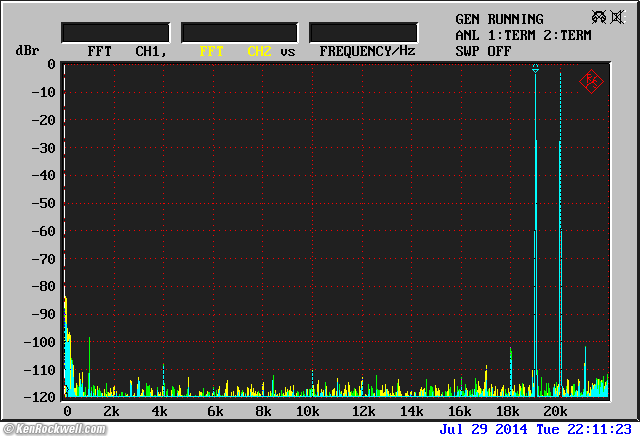Image resolution: width=640 pixels, height=436 pixels.
Task: Click the ANL 1:TERM 2:TERM status line
Action: 523,35
